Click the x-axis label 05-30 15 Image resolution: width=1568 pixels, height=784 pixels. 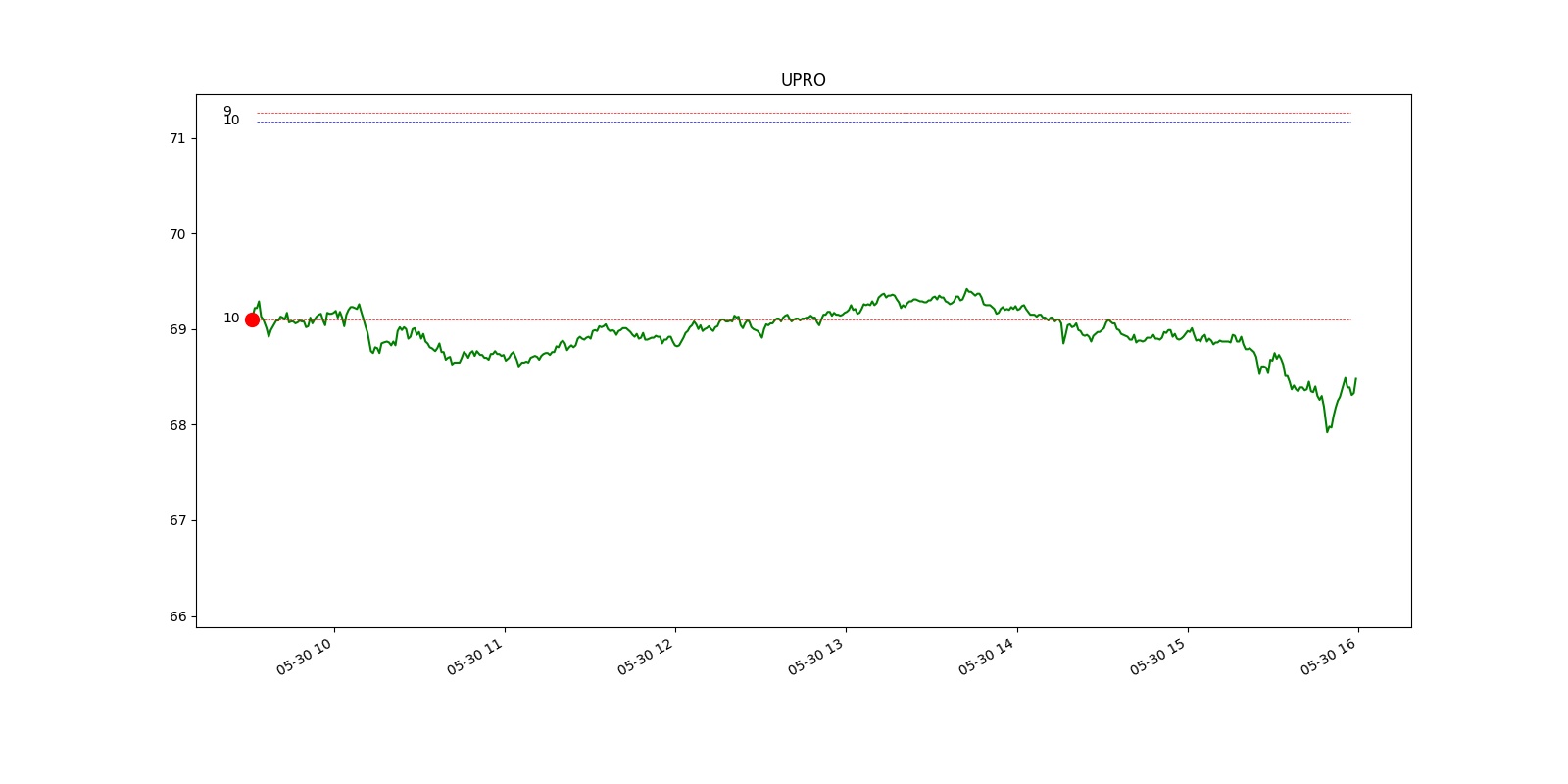point(1158,656)
